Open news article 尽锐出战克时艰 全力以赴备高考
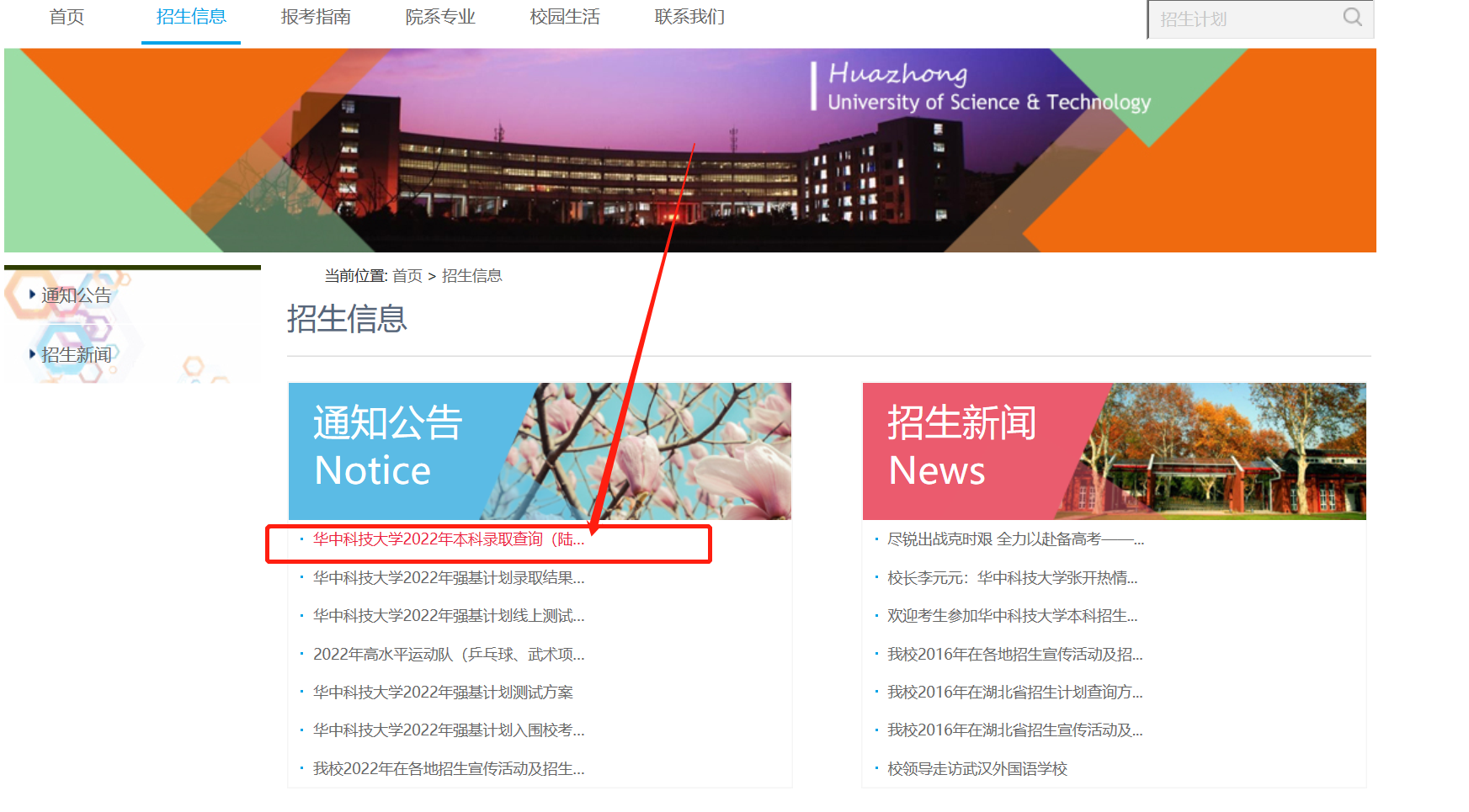This screenshot has height=812, width=1469. [1014, 539]
